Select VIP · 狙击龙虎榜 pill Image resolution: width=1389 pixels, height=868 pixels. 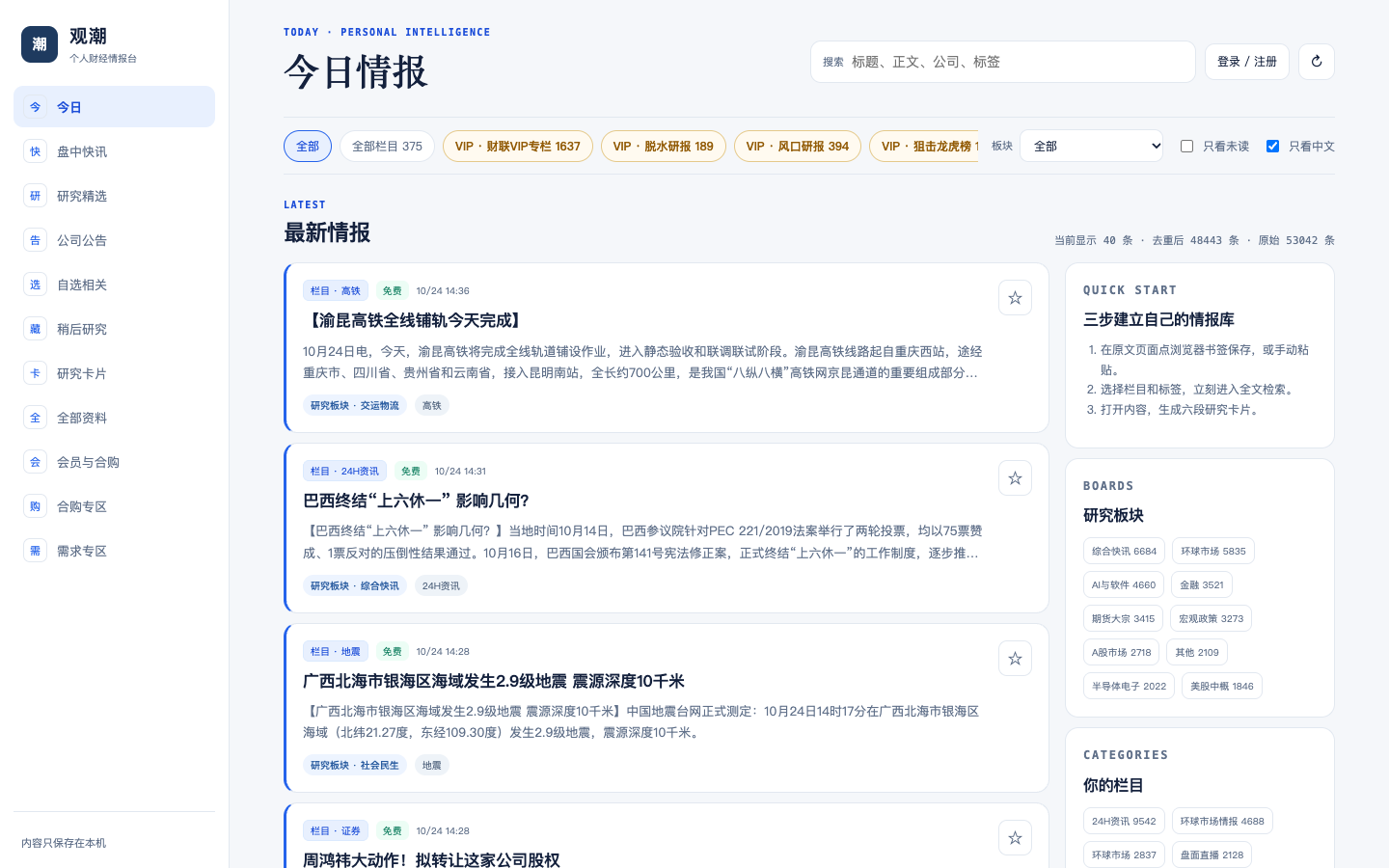[924, 147]
